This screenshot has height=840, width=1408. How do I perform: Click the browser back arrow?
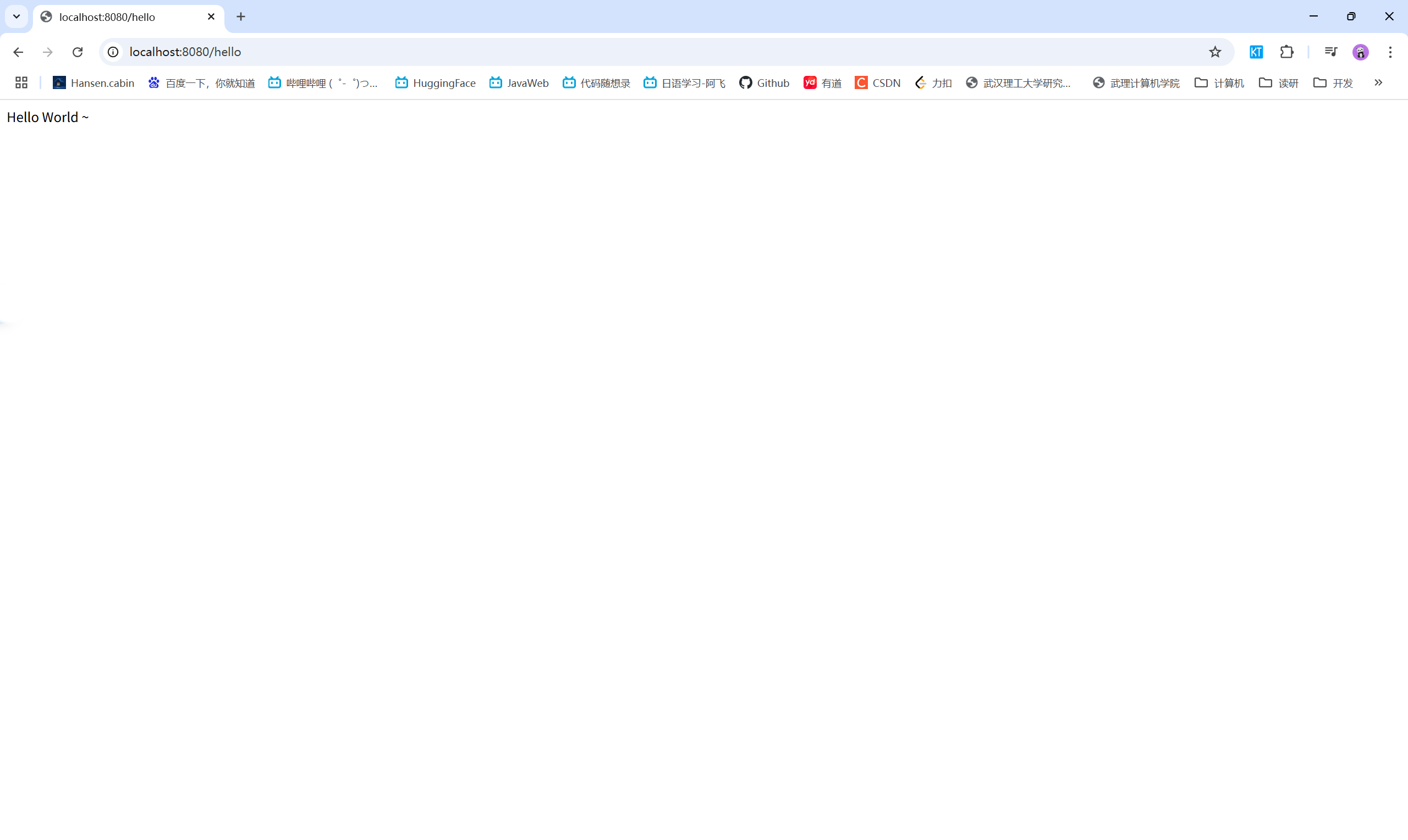(18, 52)
